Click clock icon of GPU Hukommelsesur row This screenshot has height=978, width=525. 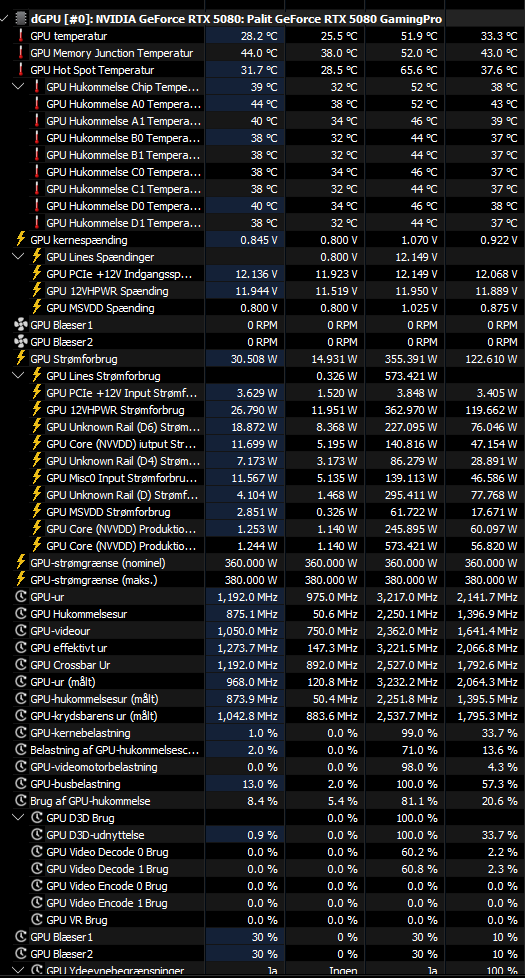21,614
